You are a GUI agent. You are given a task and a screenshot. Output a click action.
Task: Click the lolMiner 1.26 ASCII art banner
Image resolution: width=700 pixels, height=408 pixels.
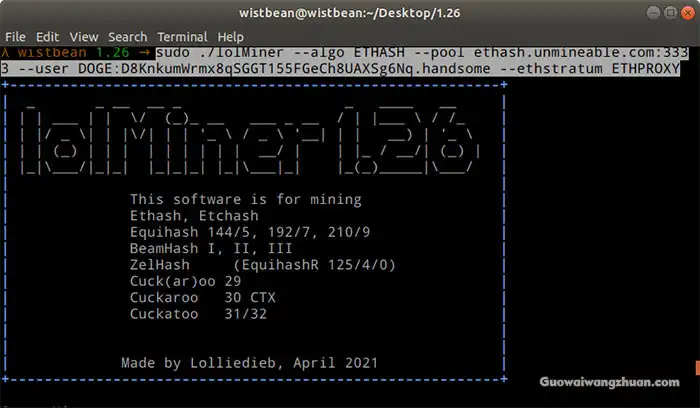coord(250,139)
